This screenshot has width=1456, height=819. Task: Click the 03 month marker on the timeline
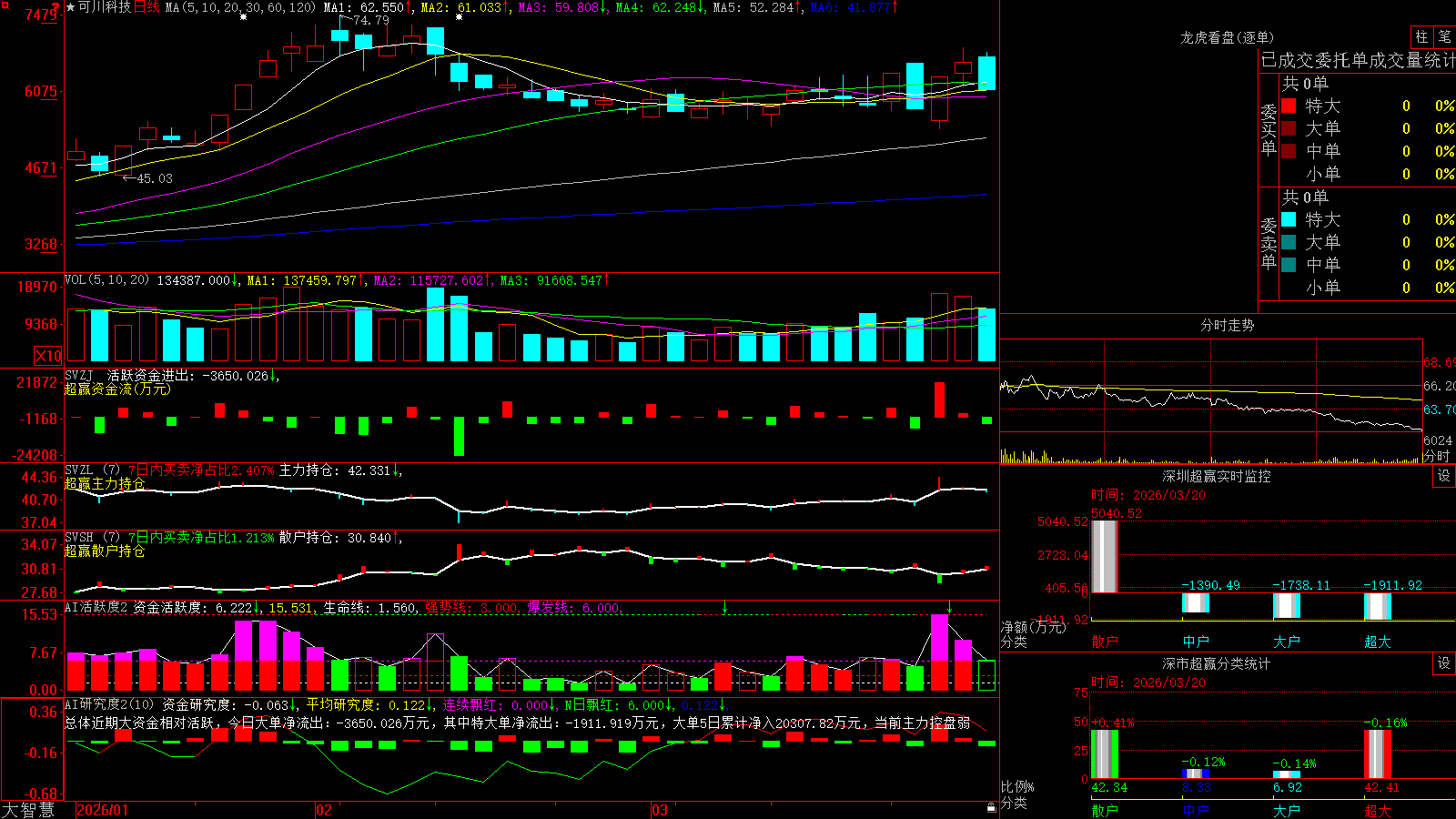click(x=660, y=810)
